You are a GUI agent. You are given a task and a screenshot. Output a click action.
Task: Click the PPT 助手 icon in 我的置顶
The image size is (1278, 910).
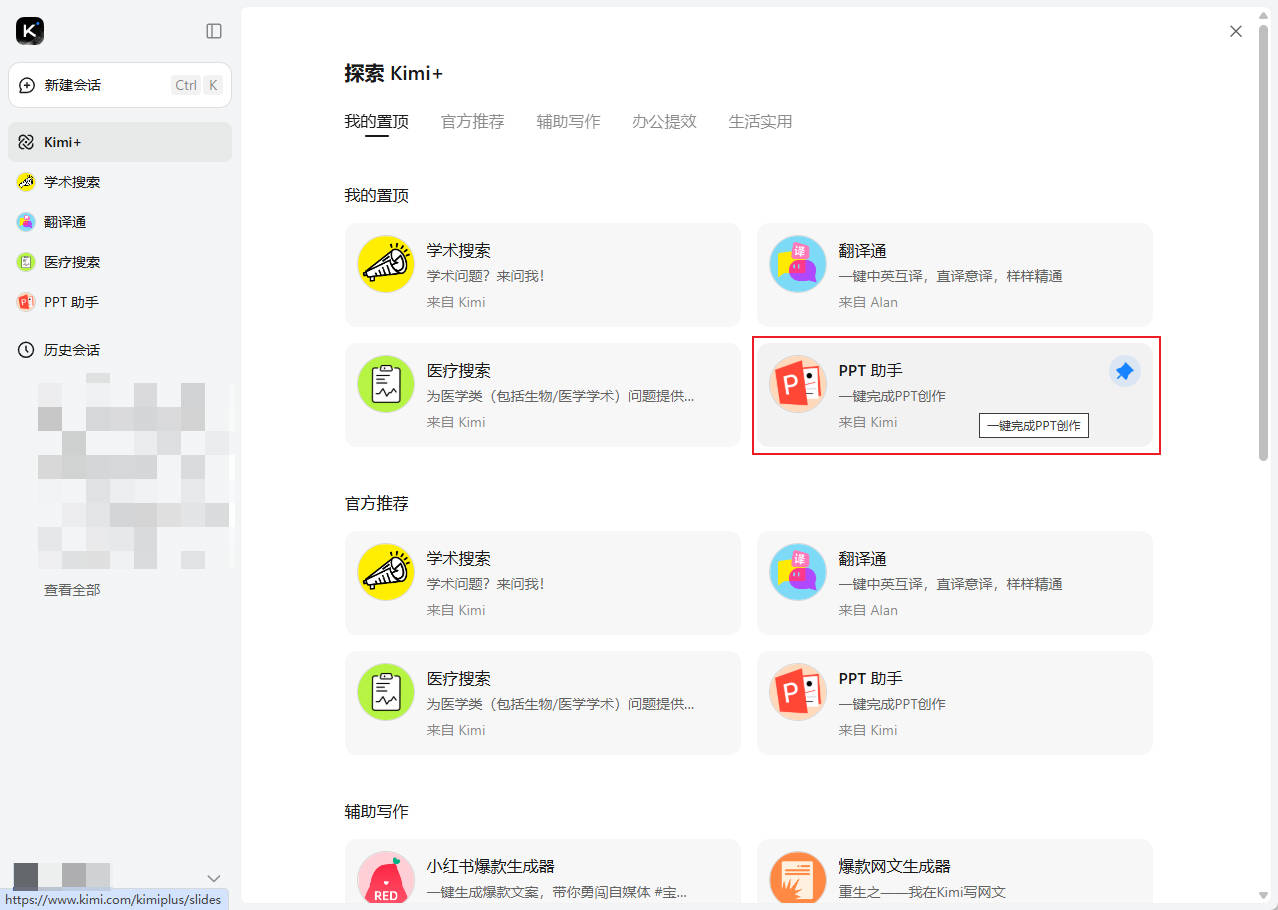798,384
